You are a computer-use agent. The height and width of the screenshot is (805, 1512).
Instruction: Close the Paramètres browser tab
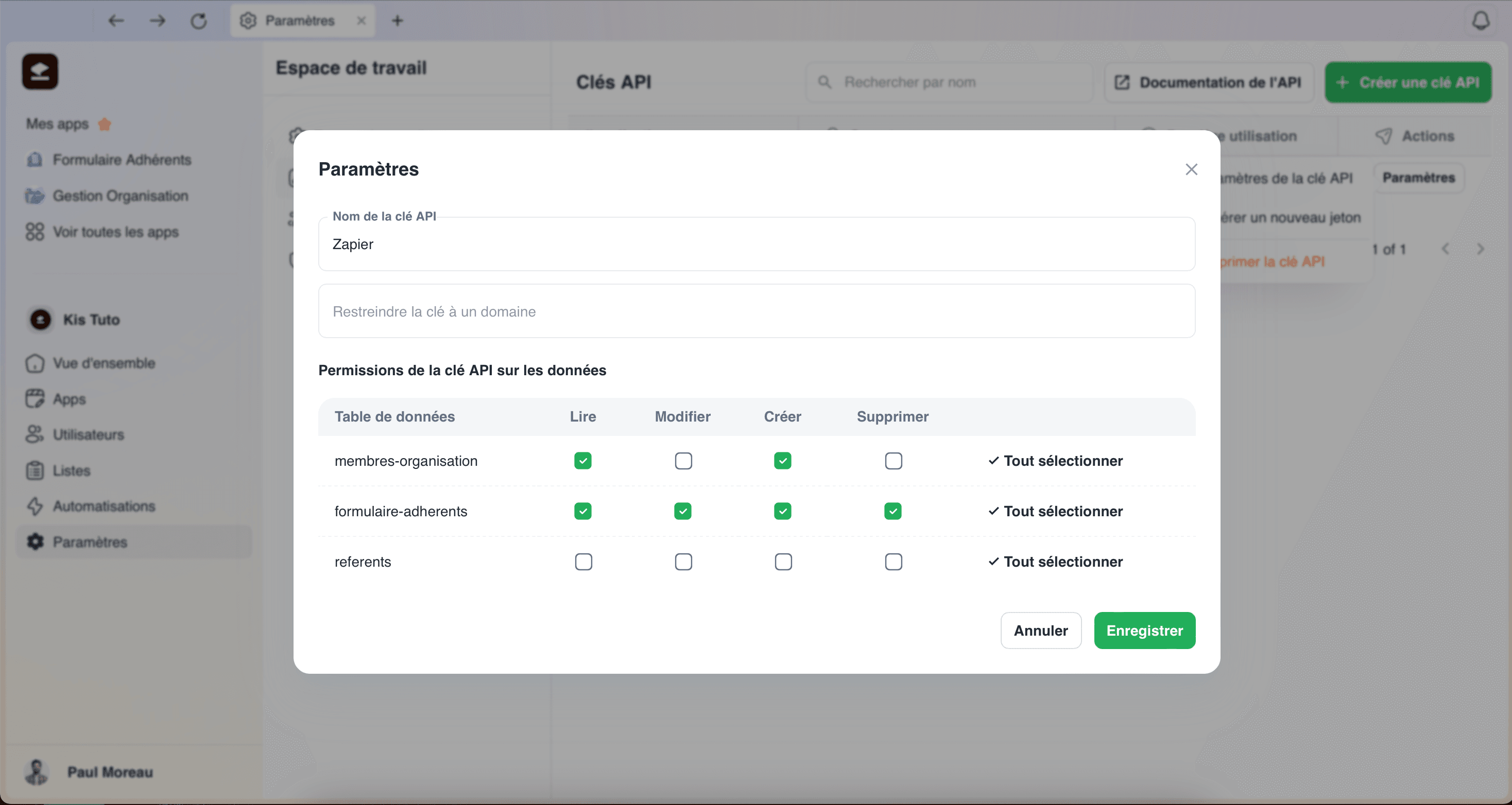coord(362,21)
